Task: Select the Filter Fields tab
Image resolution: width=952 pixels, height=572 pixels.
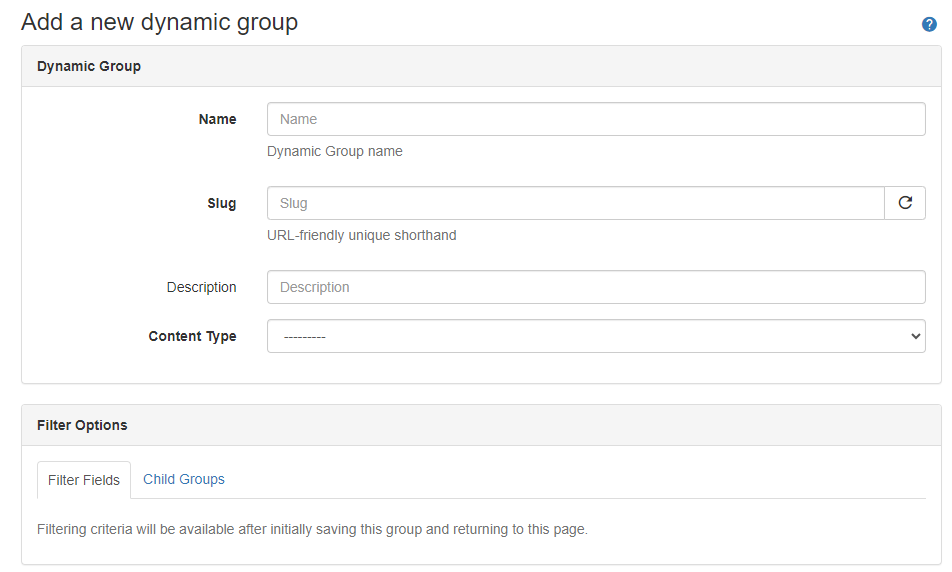Action: (84, 480)
